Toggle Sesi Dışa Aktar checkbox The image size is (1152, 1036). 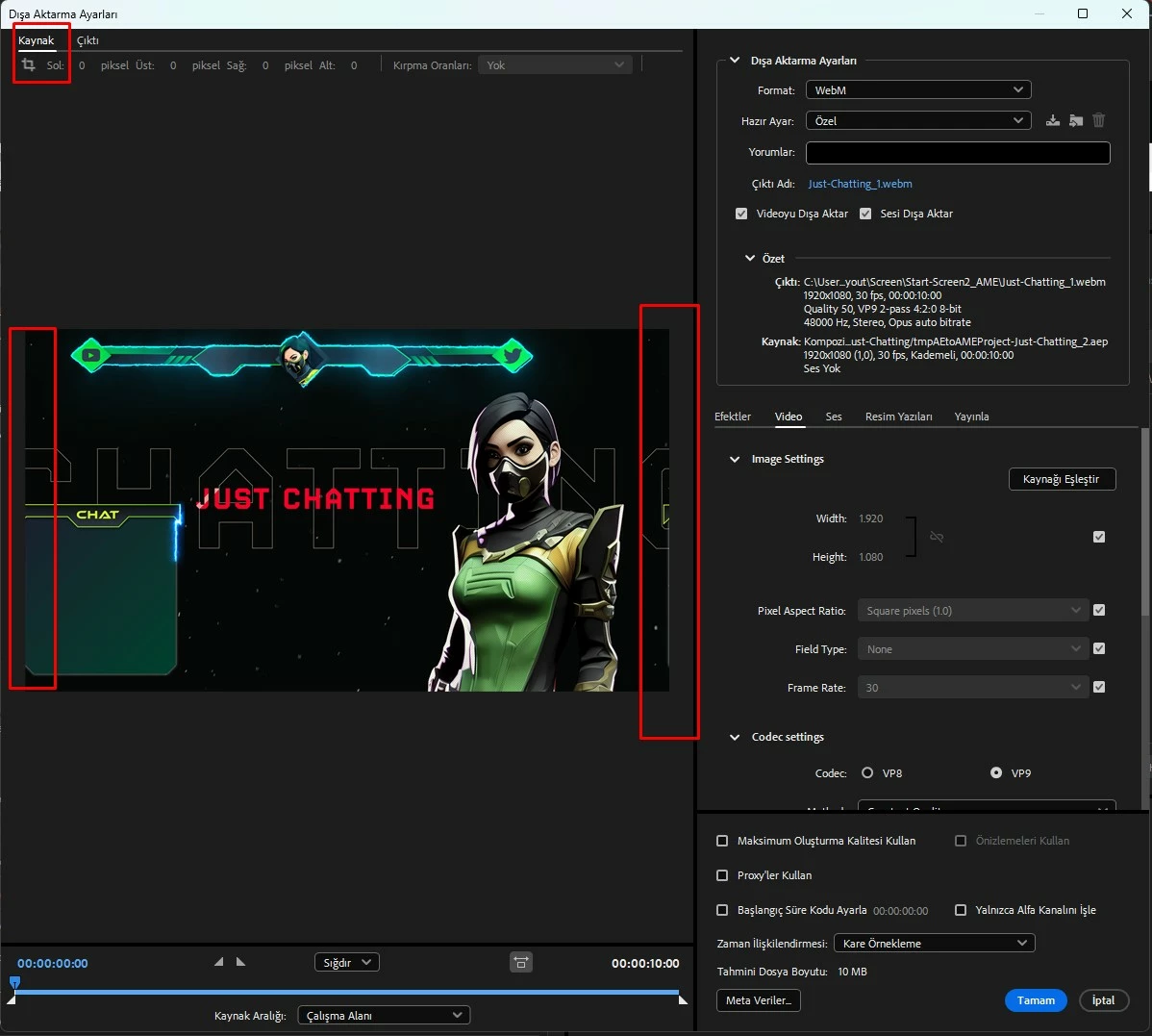pos(865,214)
